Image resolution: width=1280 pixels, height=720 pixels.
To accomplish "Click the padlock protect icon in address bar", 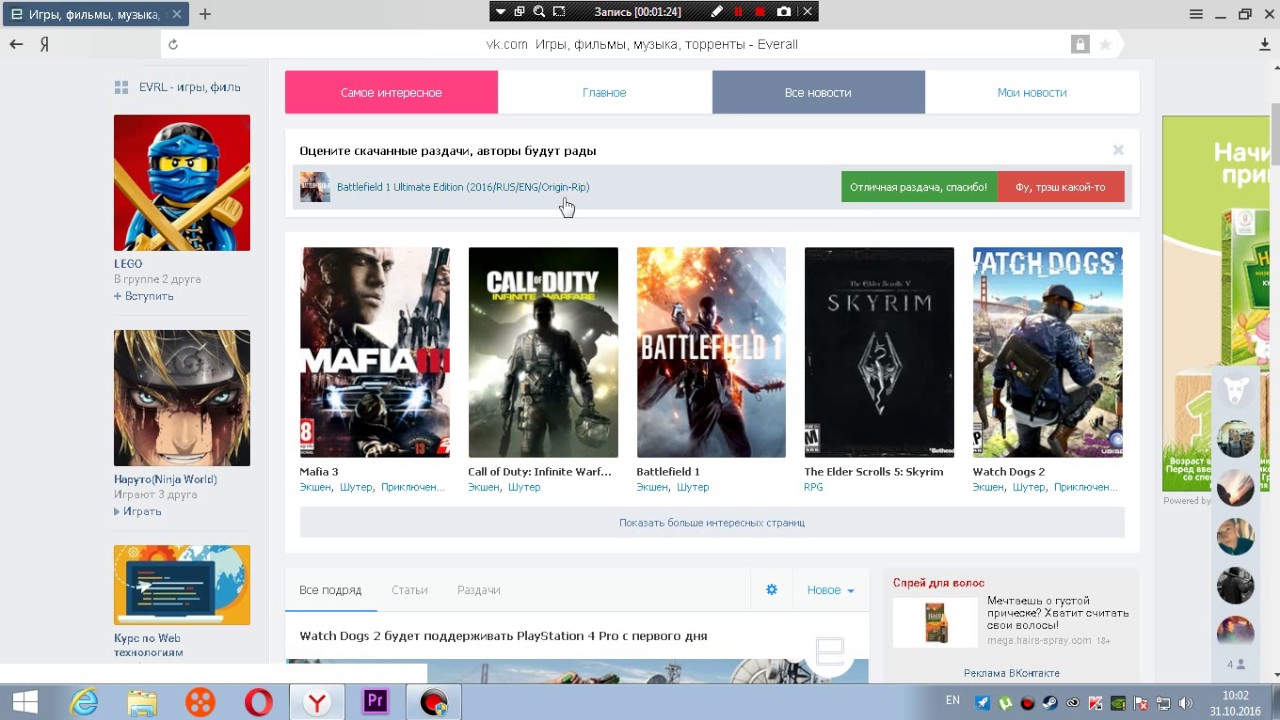I will coord(1080,44).
